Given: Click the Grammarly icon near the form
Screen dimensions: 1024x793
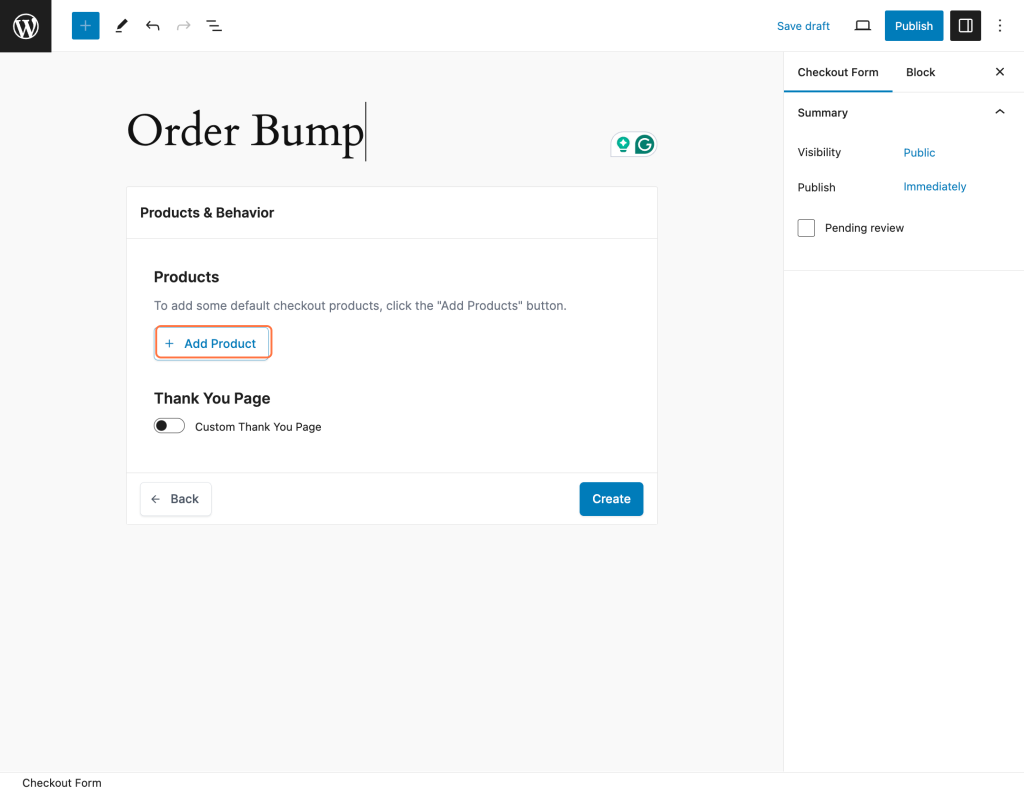Looking at the screenshot, I should [x=645, y=144].
